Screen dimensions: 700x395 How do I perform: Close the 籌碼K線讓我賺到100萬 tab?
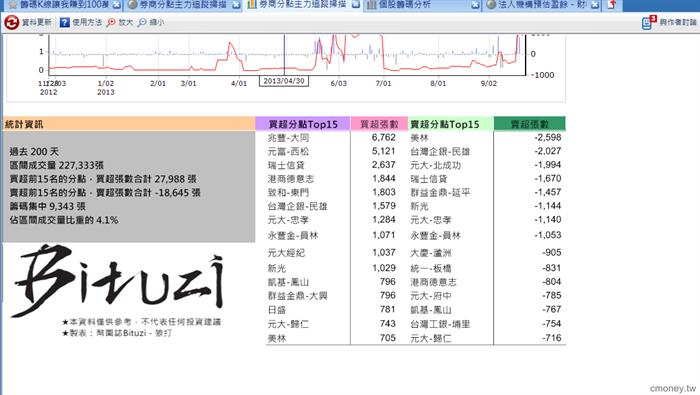(116, 5)
